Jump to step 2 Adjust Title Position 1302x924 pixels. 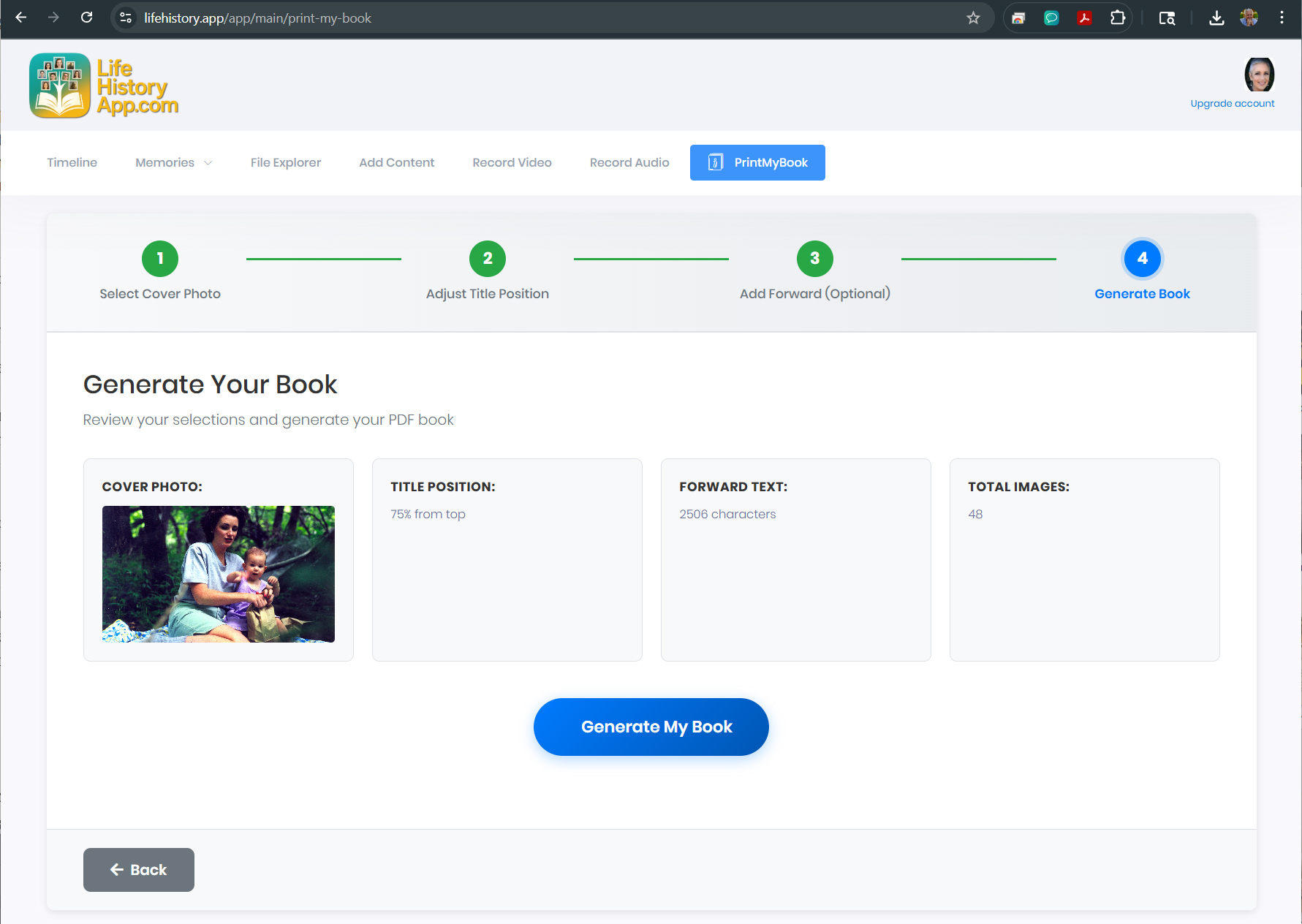point(488,259)
